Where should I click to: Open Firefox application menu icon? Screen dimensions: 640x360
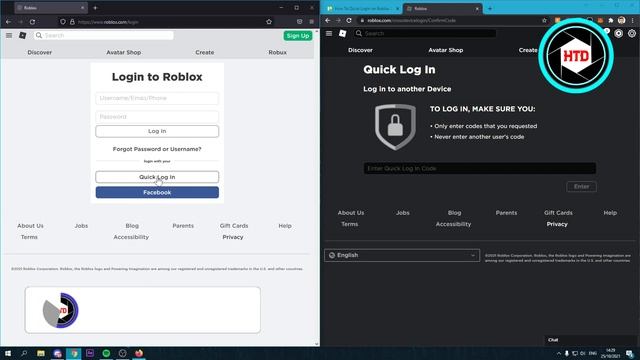311,22
